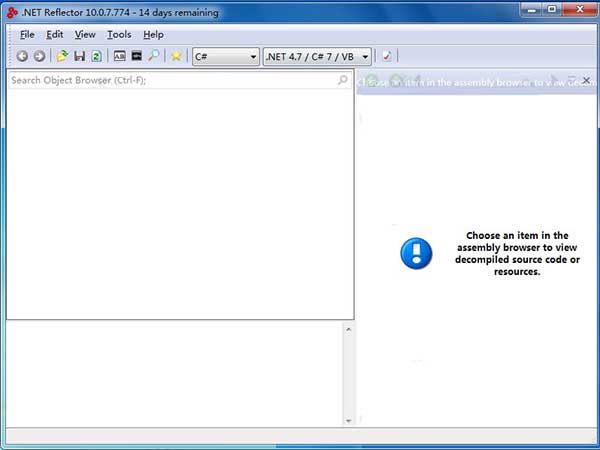The image size is (600, 450).
Task: Open the black source view icon
Action: pos(137,56)
